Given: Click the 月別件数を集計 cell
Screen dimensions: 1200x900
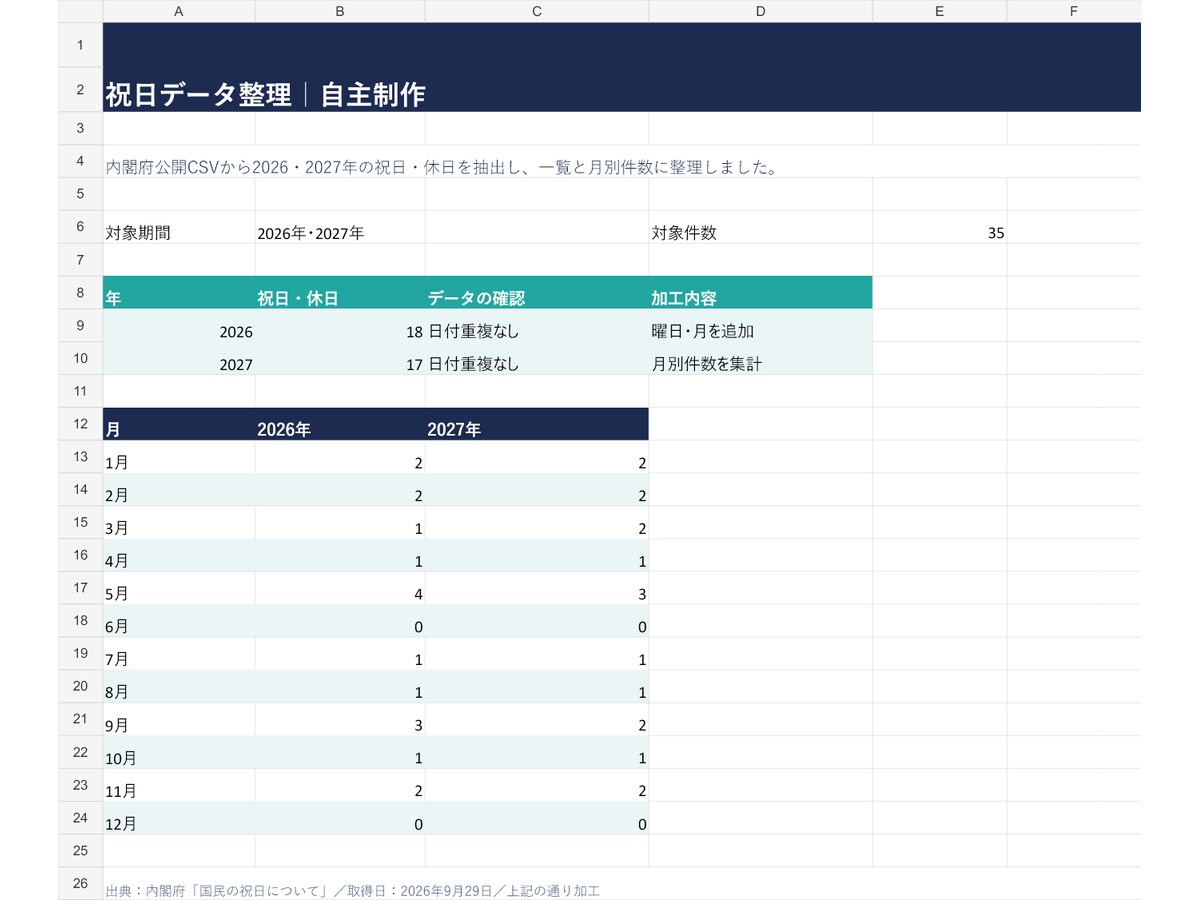Looking at the screenshot, I should click(x=761, y=359).
